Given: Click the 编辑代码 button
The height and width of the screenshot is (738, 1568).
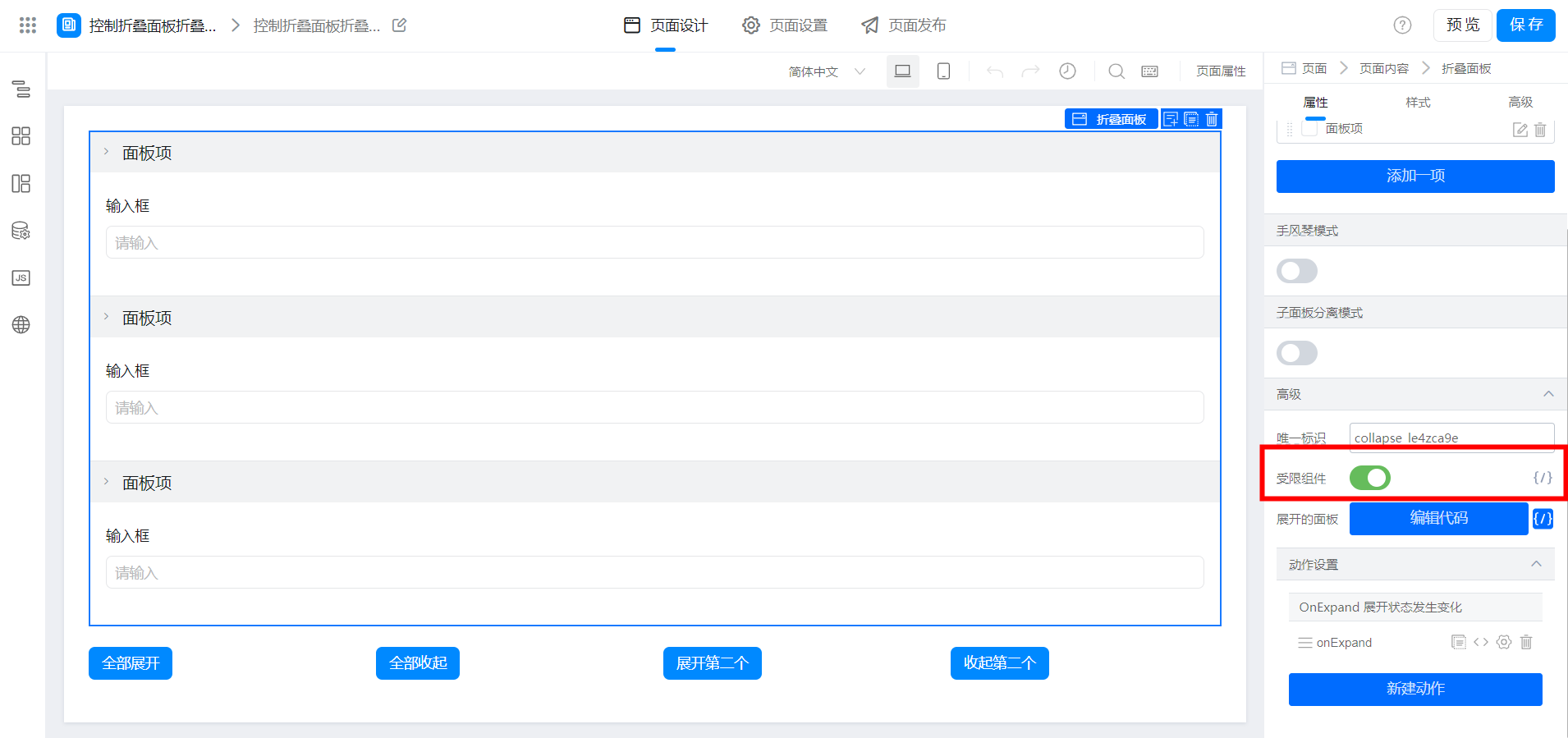Looking at the screenshot, I should (x=1439, y=519).
